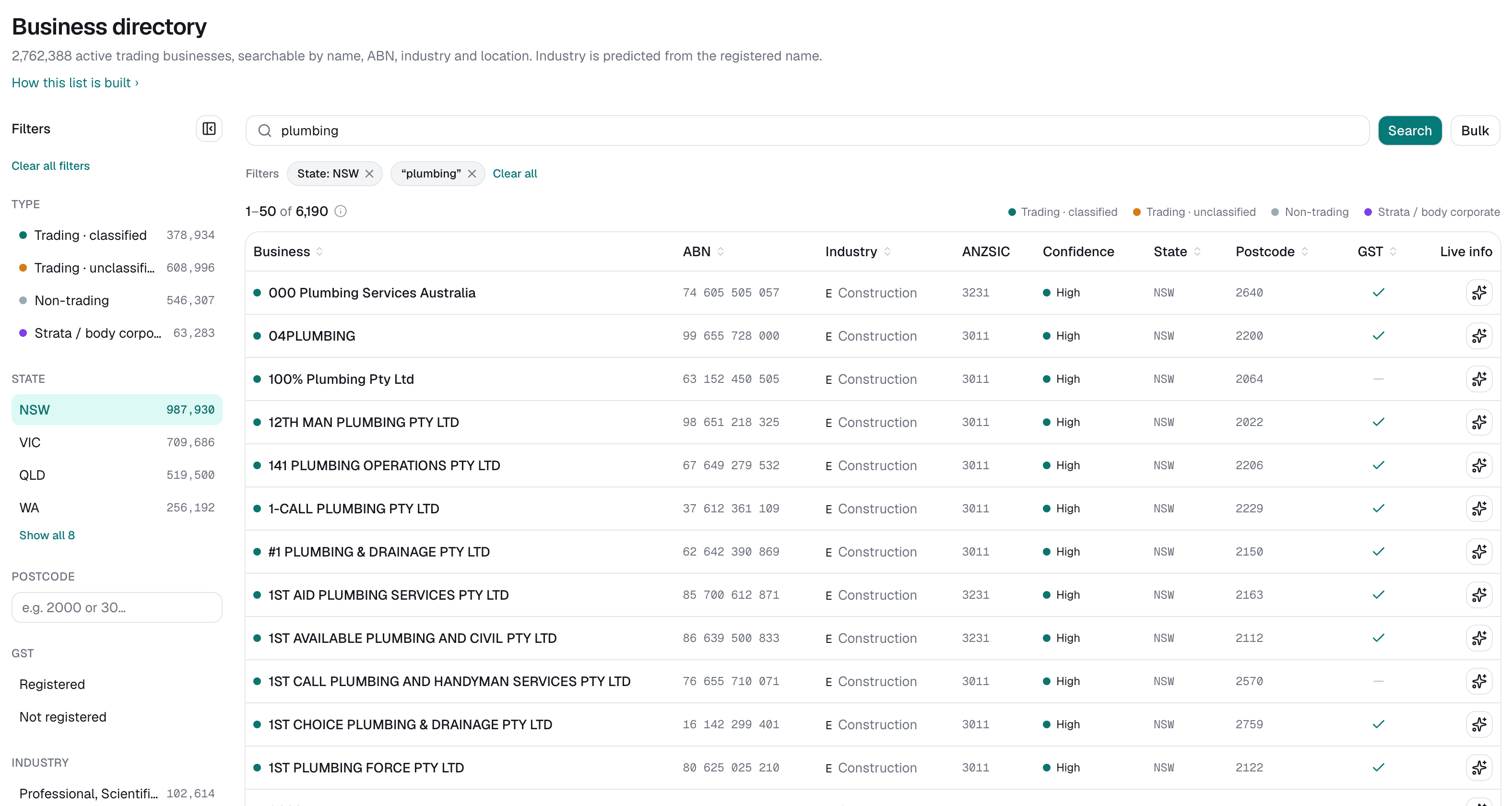Sort table by Industry column
1512x806 pixels.
pos(858,252)
